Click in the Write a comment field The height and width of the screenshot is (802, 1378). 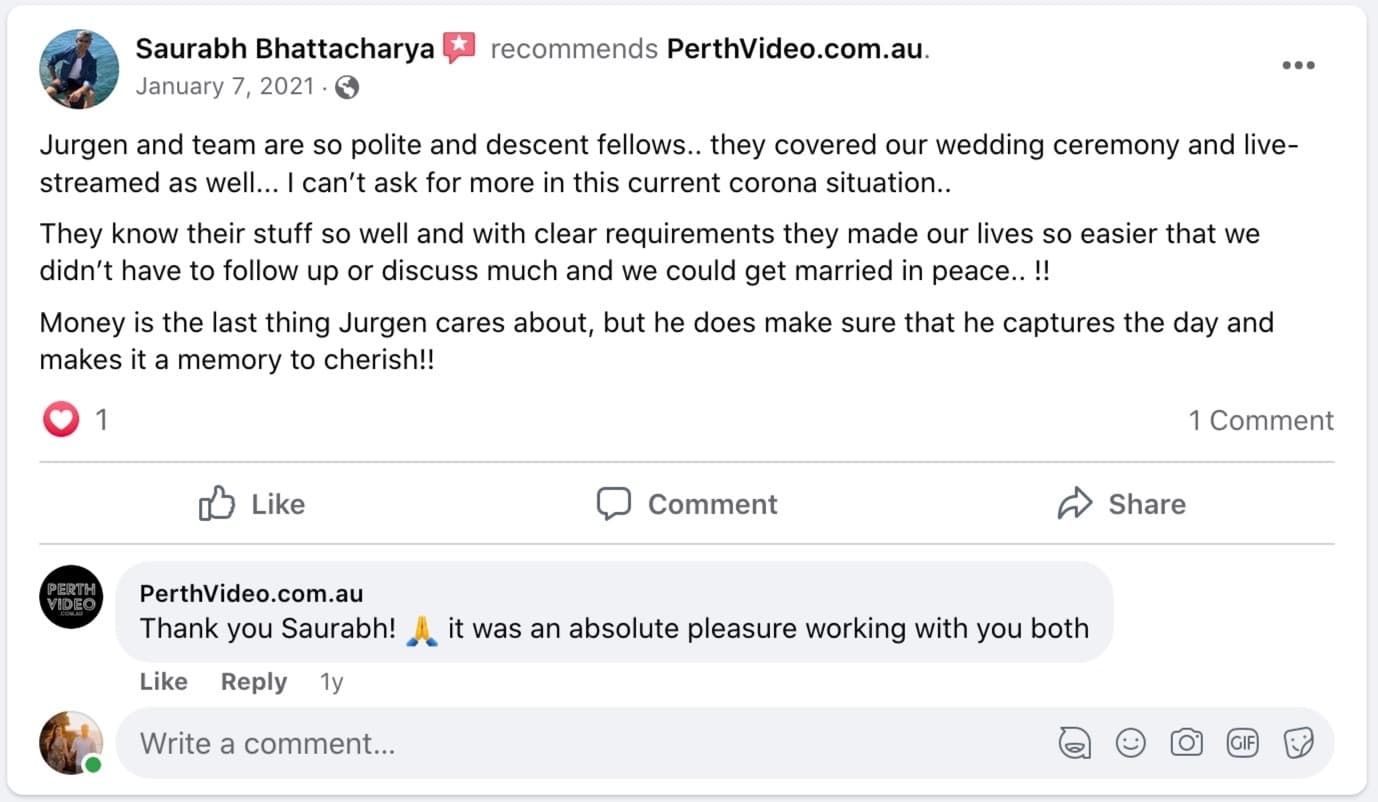(x=580, y=744)
